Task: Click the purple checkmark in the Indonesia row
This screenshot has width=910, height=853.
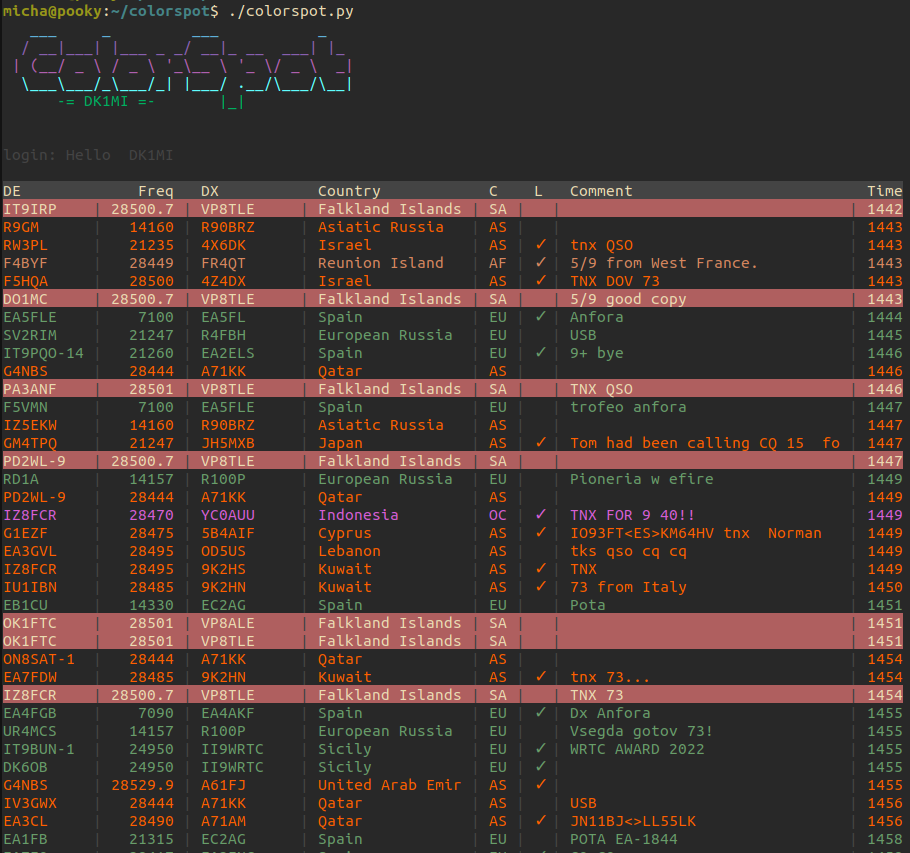Action: (540, 515)
